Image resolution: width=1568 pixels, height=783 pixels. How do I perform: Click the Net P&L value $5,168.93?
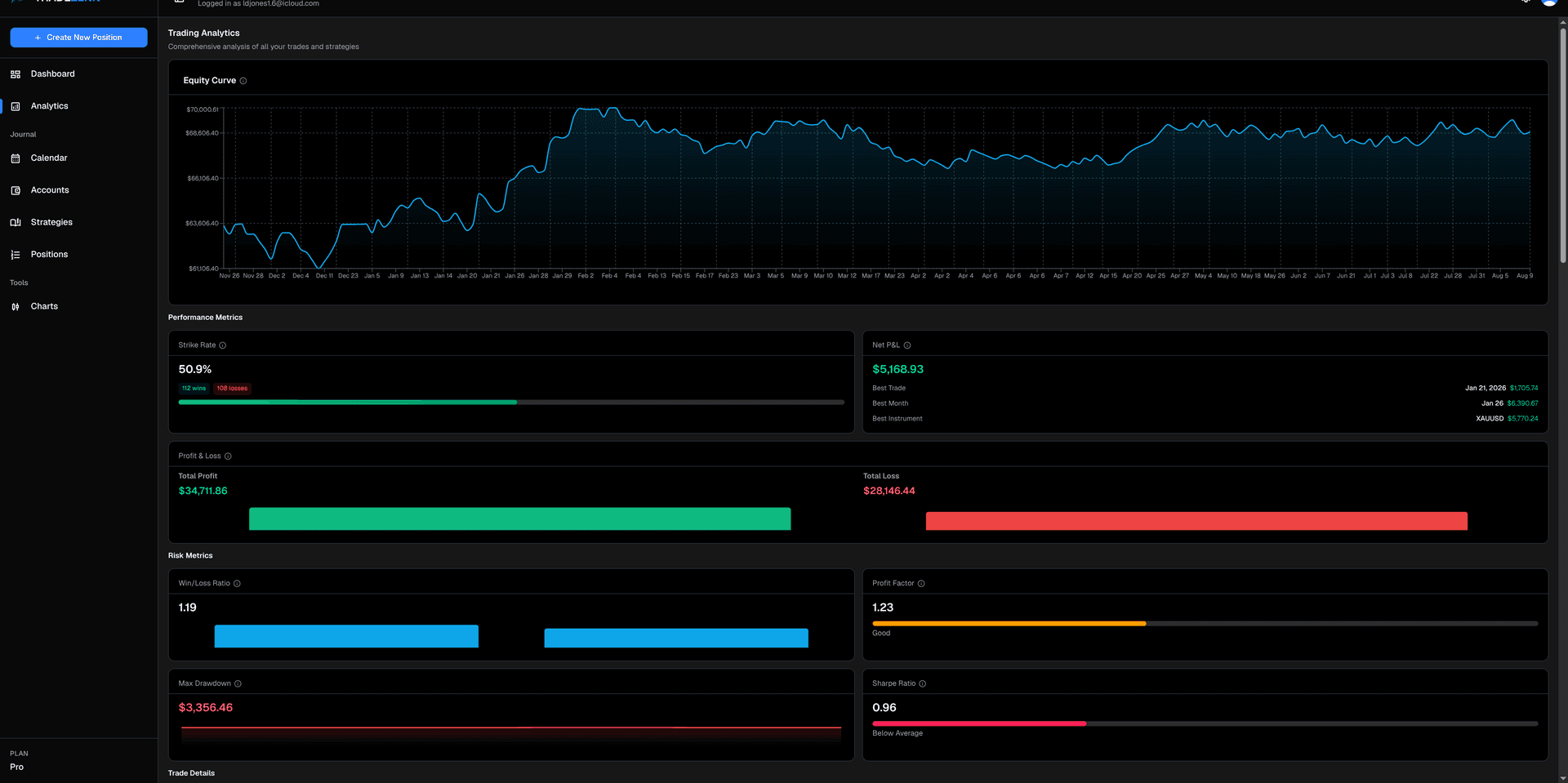click(x=898, y=370)
